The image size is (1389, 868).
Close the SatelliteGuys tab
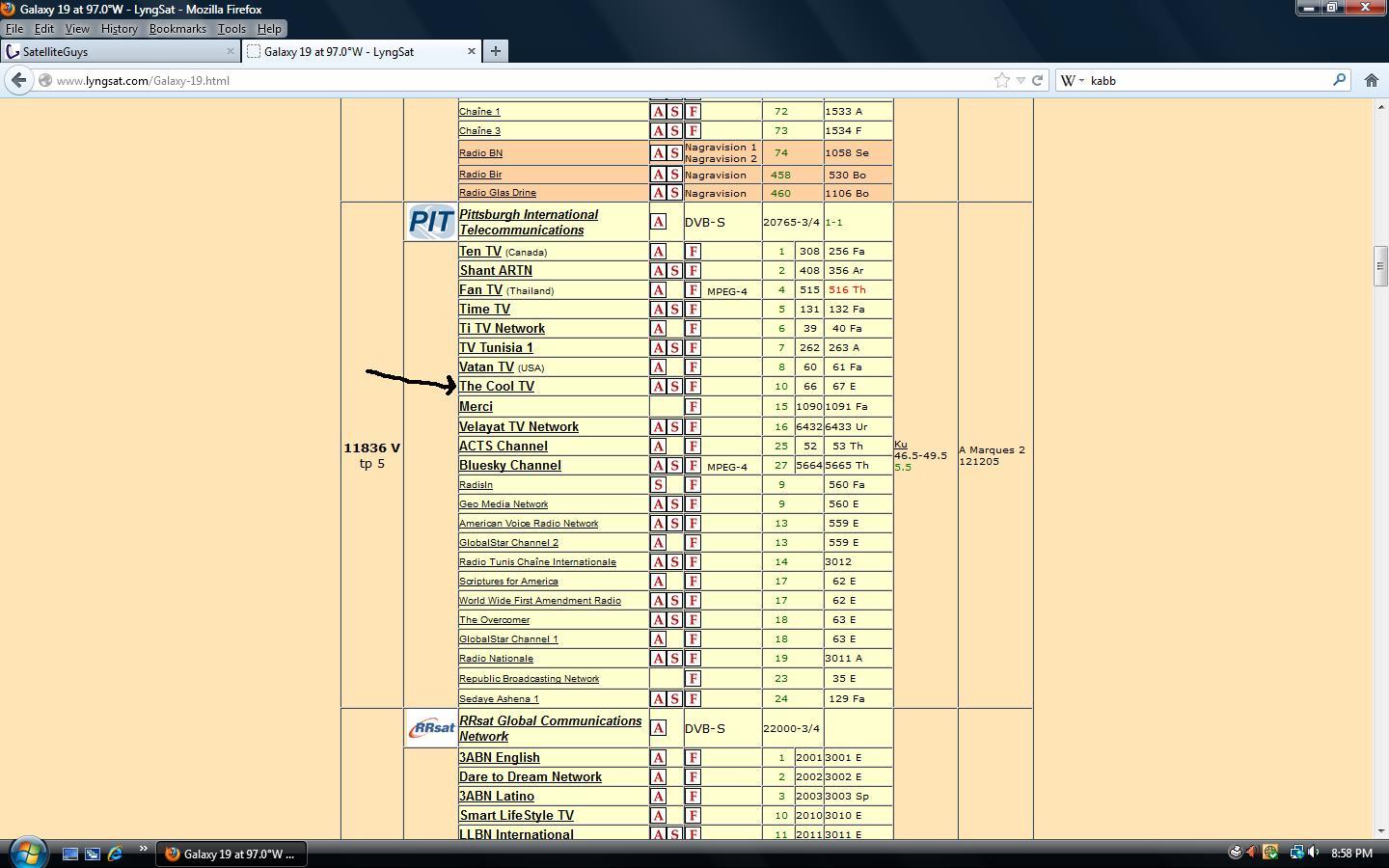[x=231, y=51]
